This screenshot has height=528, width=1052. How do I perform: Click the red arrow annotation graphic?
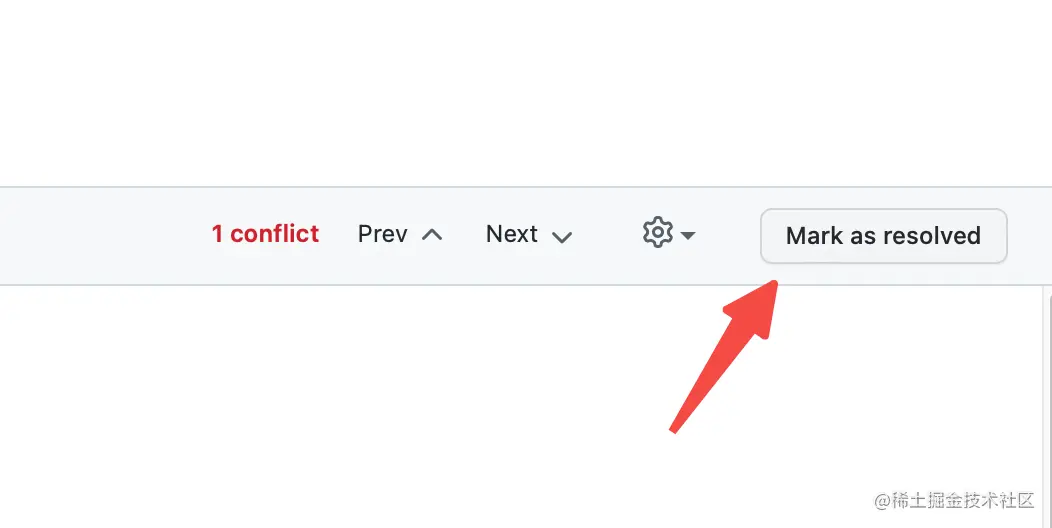coord(724,357)
